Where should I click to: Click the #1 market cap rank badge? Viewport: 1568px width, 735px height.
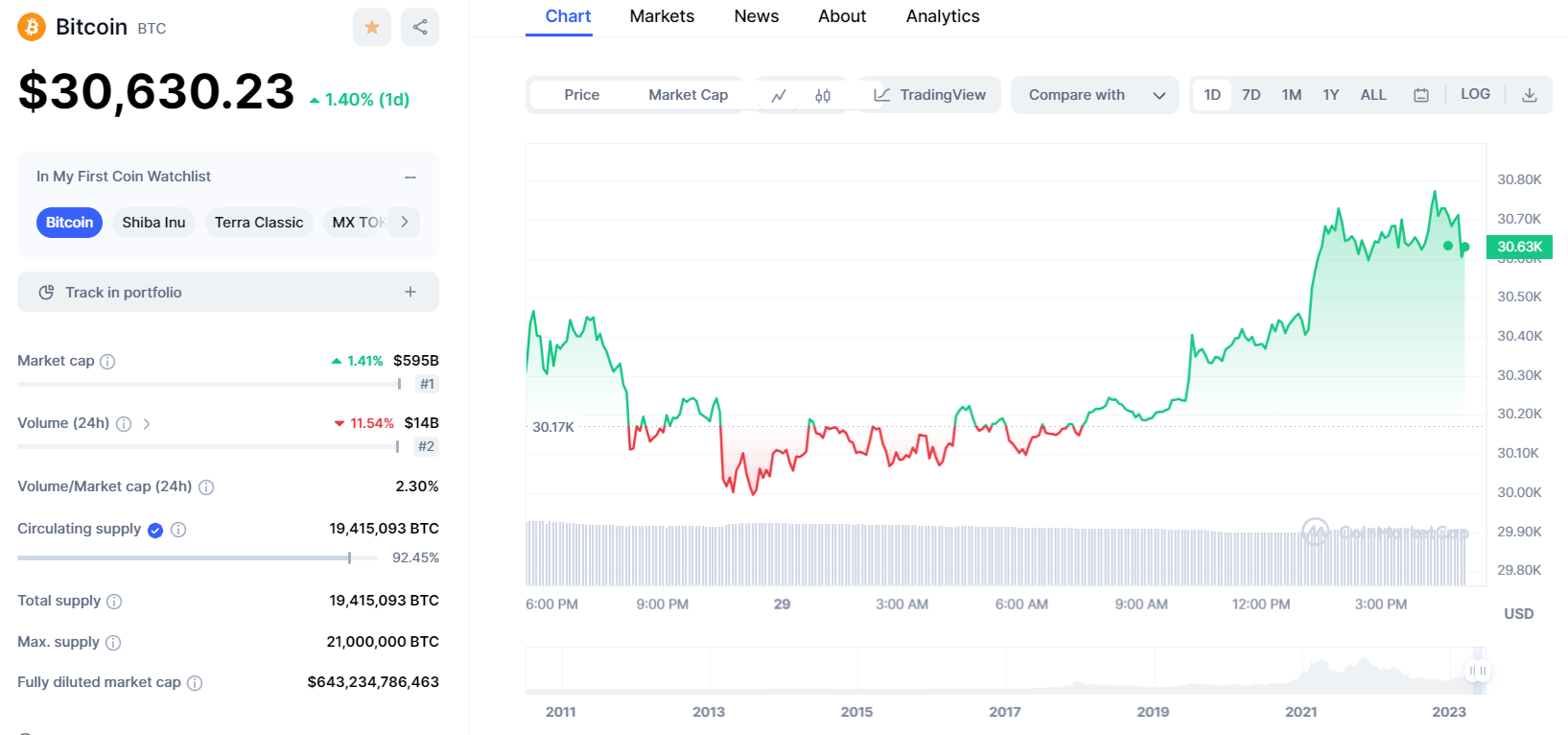(427, 384)
